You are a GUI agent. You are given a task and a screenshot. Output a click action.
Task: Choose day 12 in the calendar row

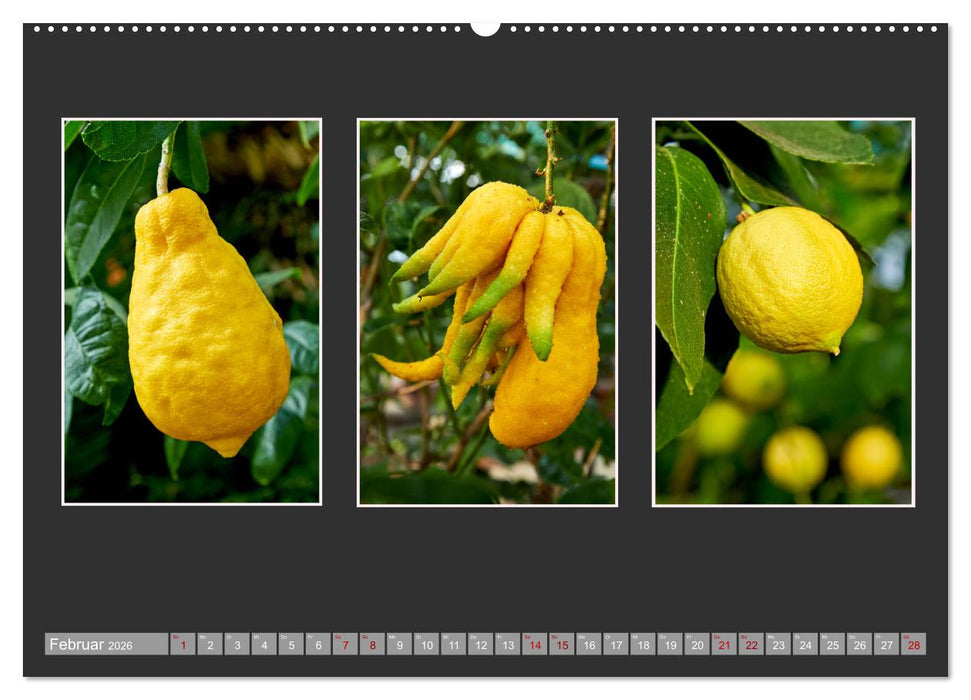480,644
